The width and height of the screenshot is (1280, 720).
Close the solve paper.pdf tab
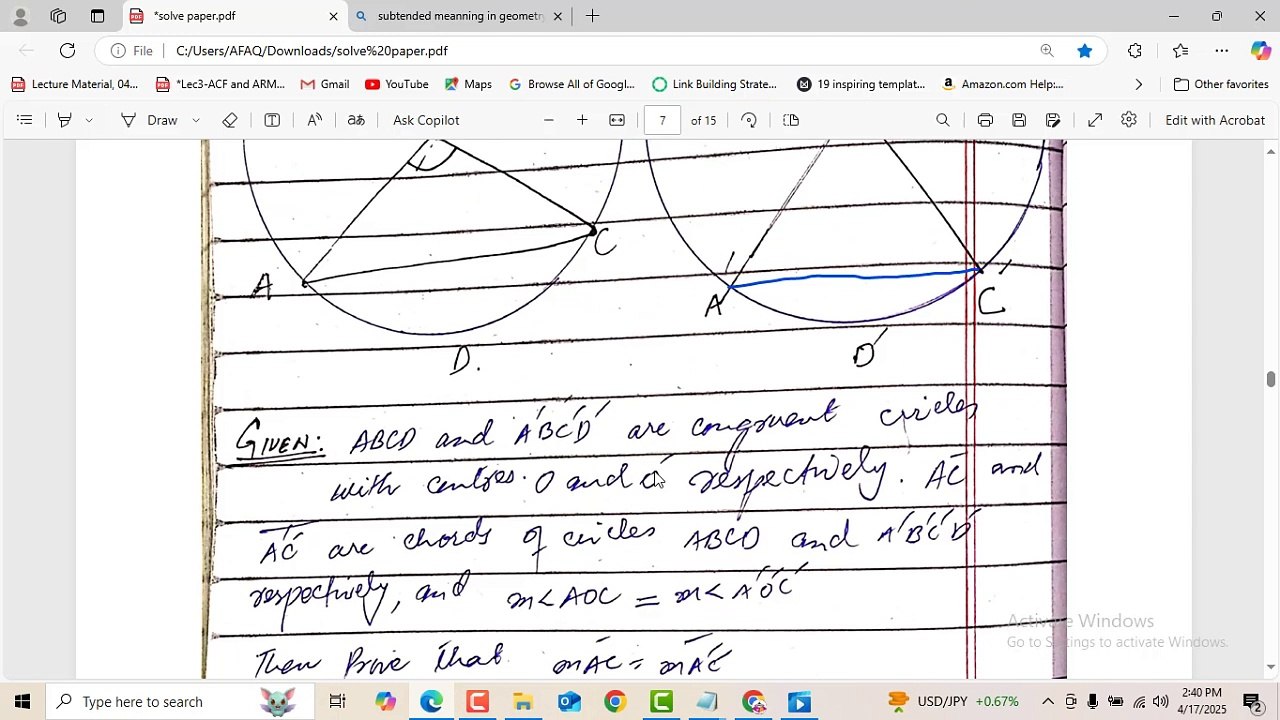pyautogui.click(x=333, y=16)
